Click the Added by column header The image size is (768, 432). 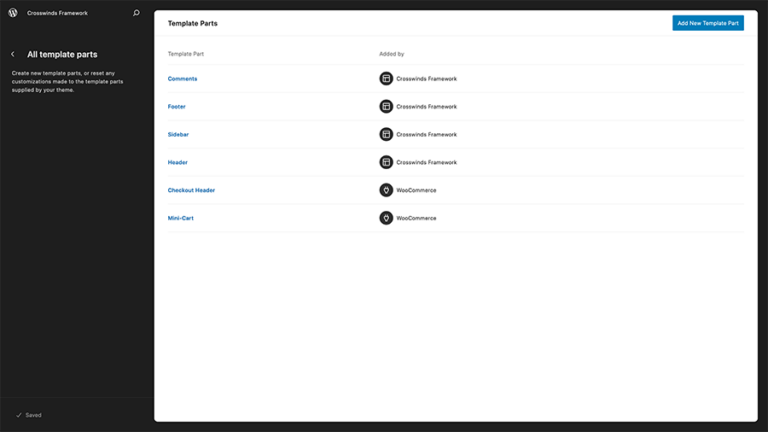click(391, 54)
